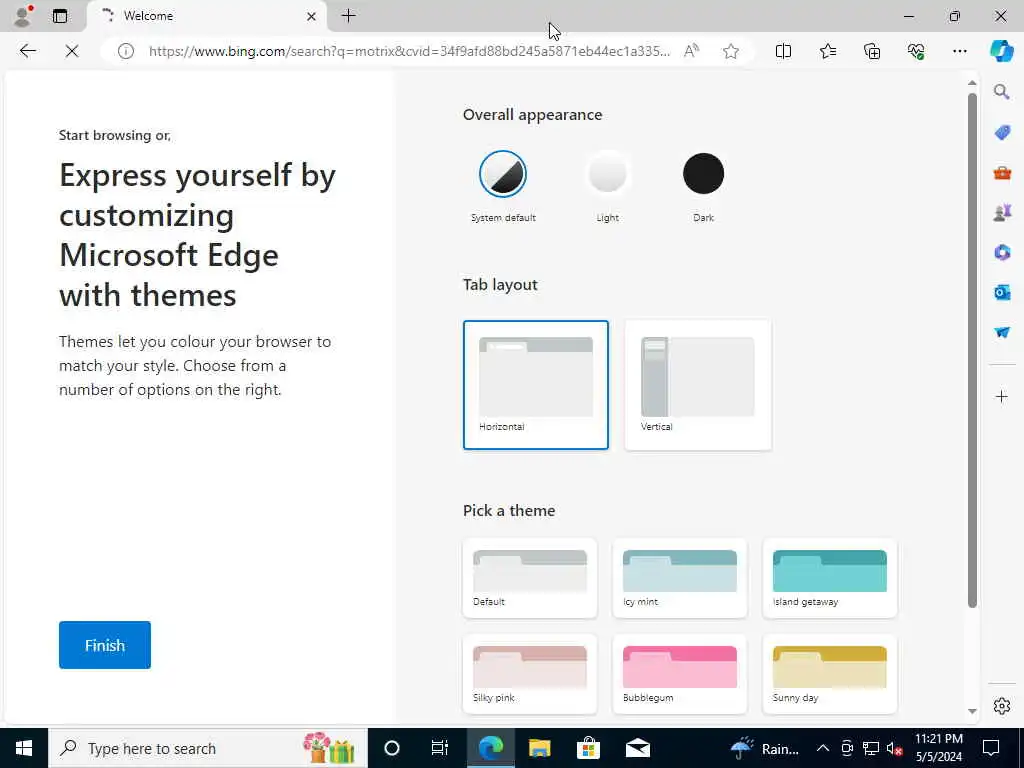The width and height of the screenshot is (1024, 768).
Task: Open Cortana circle icon
Action: pos(391,748)
